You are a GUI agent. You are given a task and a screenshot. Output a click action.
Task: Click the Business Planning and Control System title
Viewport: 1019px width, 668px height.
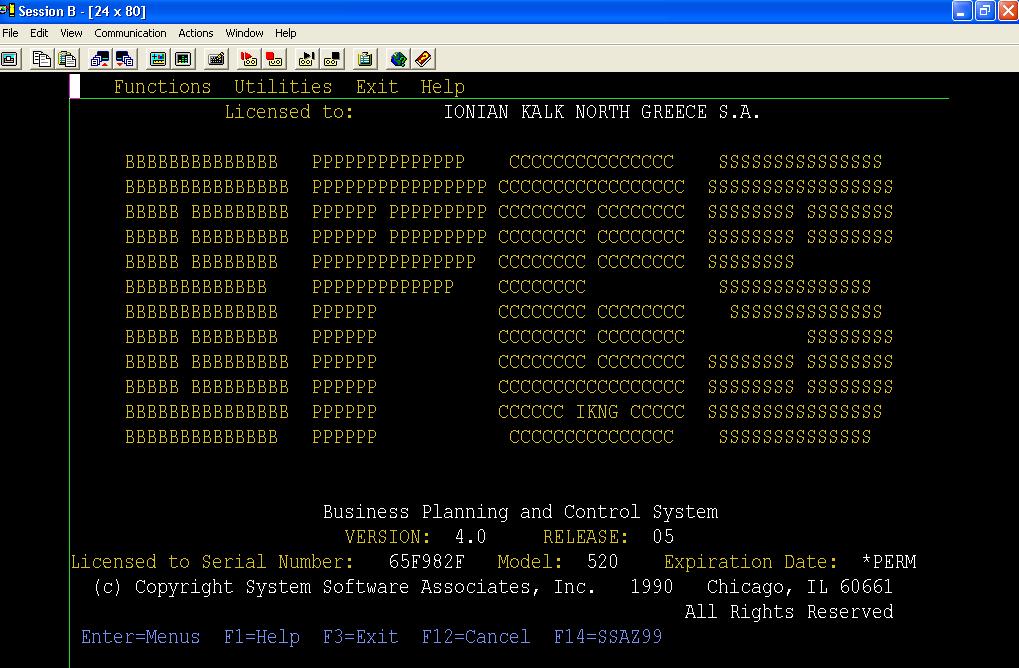point(521,512)
